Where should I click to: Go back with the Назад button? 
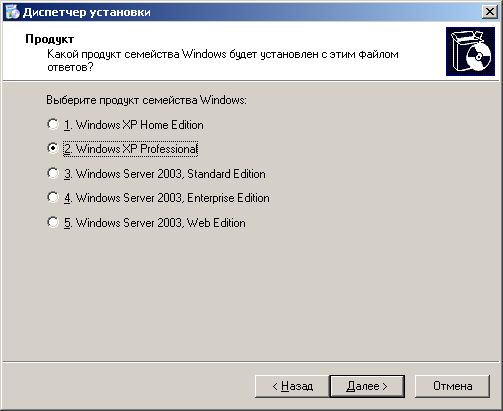pyautogui.click(x=292, y=386)
